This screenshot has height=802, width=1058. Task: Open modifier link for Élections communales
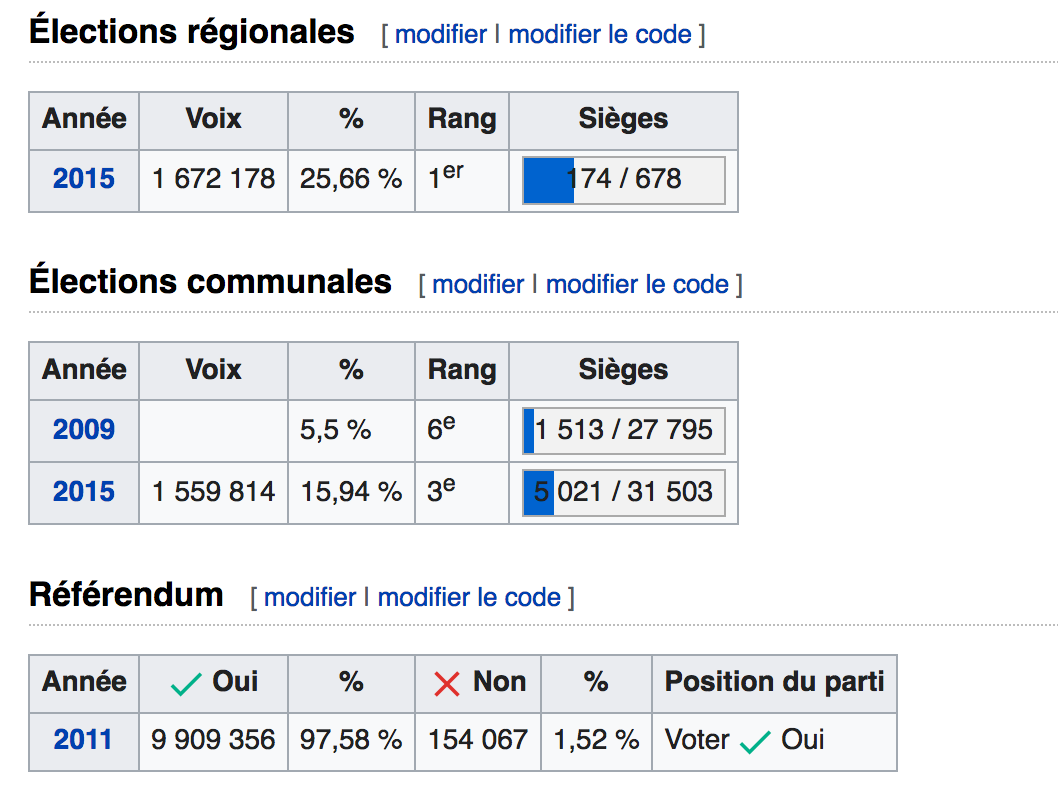tap(478, 285)
